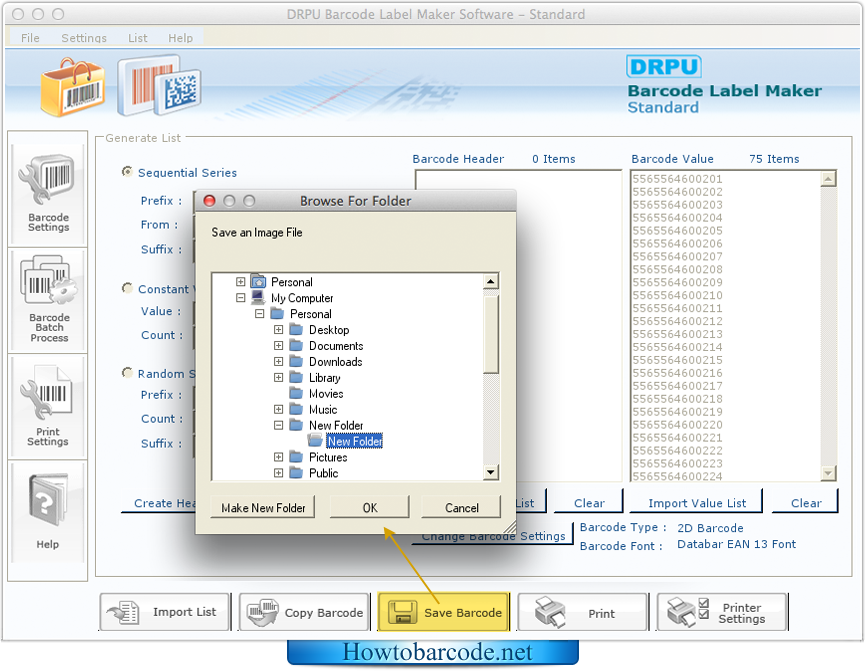Confirm folder with OK button
Image resolution: width=865 pixels, height=671 pixels.
370,507
